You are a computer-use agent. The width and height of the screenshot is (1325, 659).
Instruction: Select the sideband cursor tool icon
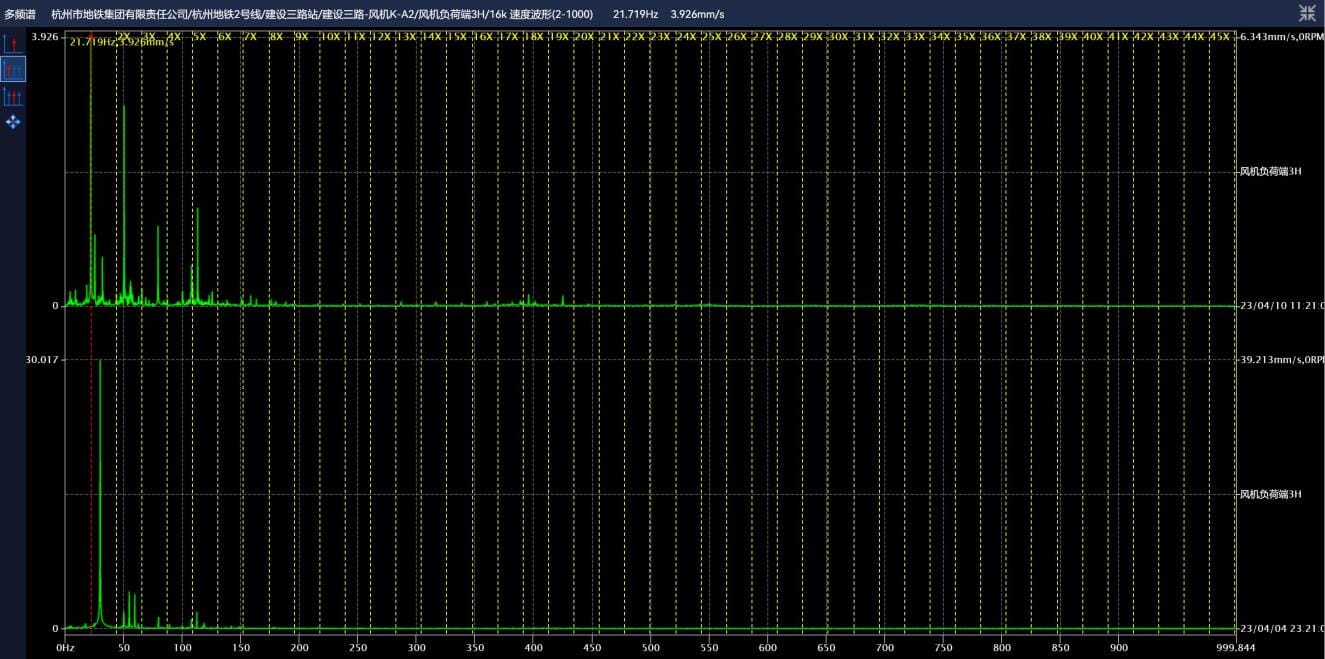13,96
